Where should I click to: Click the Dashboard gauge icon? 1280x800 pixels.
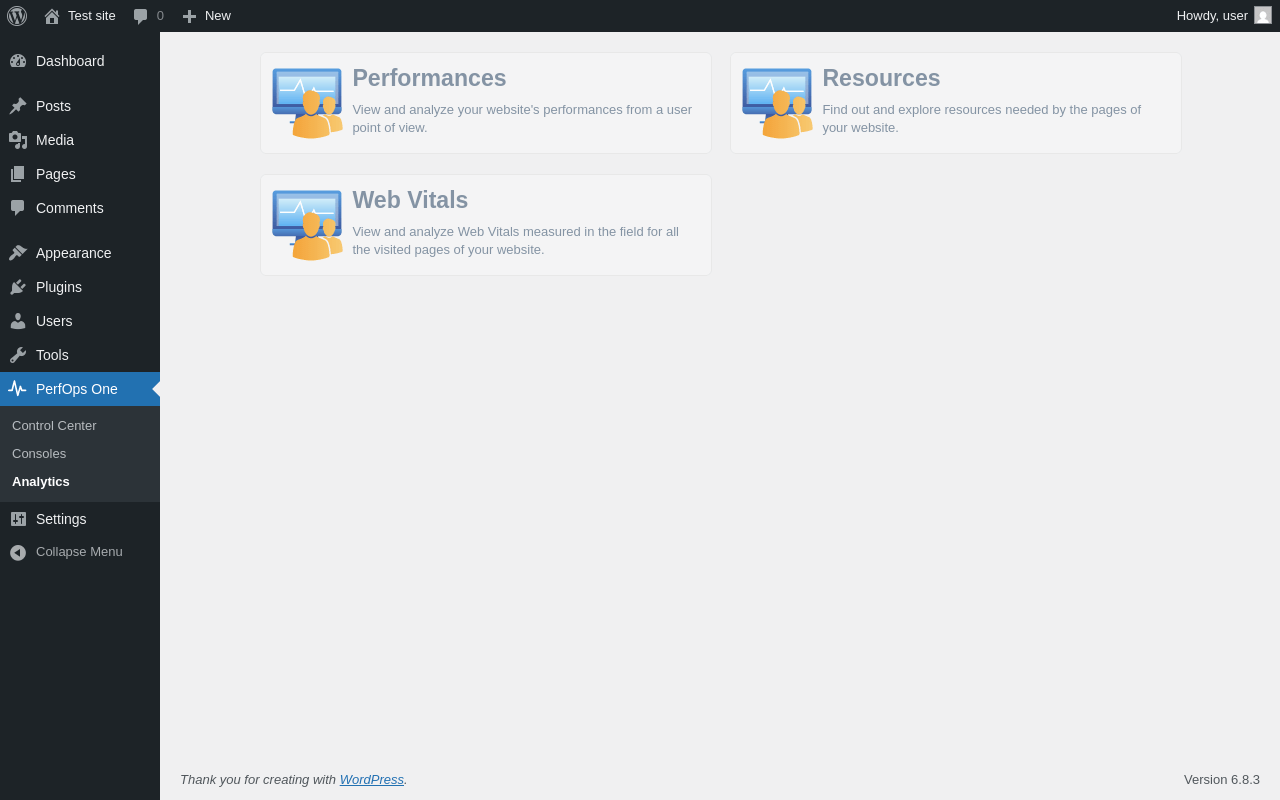(18, 61)
